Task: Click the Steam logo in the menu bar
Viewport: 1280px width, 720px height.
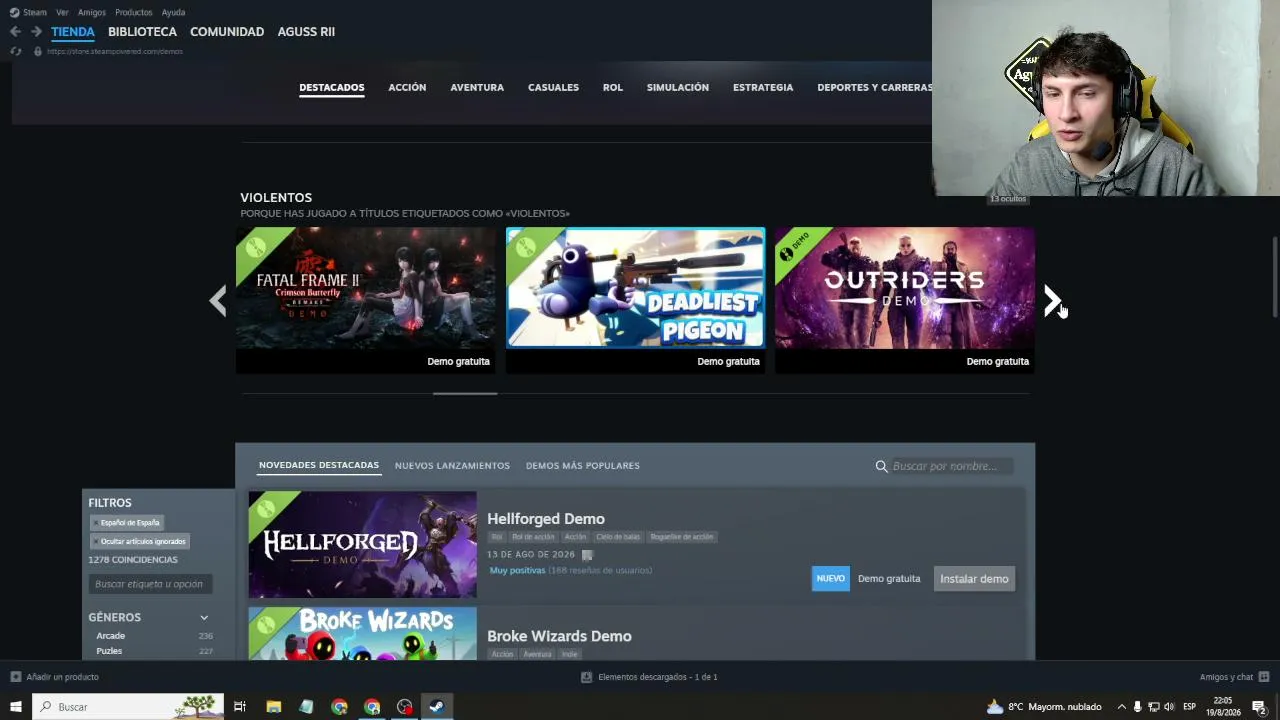Action: (x=14, y=12)
